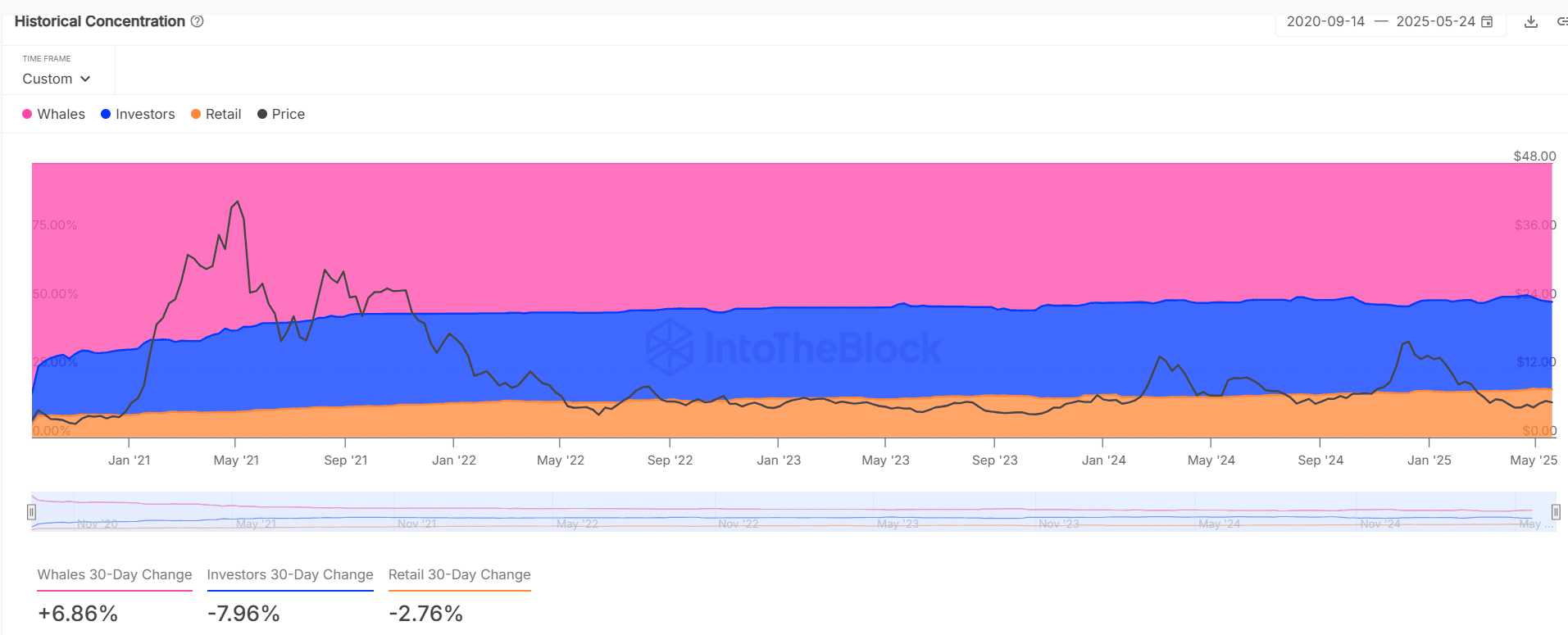Select the Whales 30-Day Change tab
The height and width of the screenshot is (635, 1568).
pos(115,575)
